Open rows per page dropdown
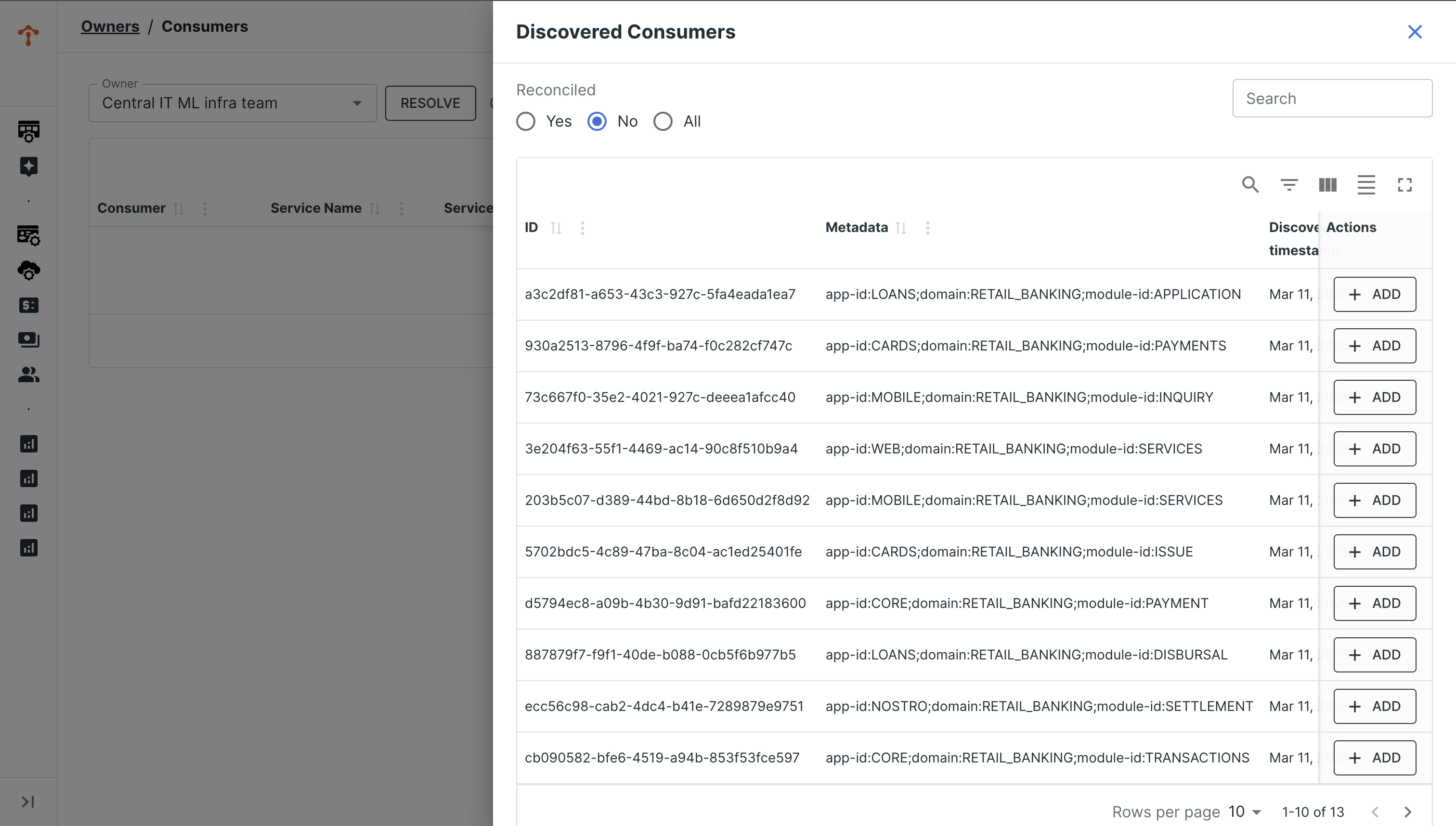 [1245, 812]
